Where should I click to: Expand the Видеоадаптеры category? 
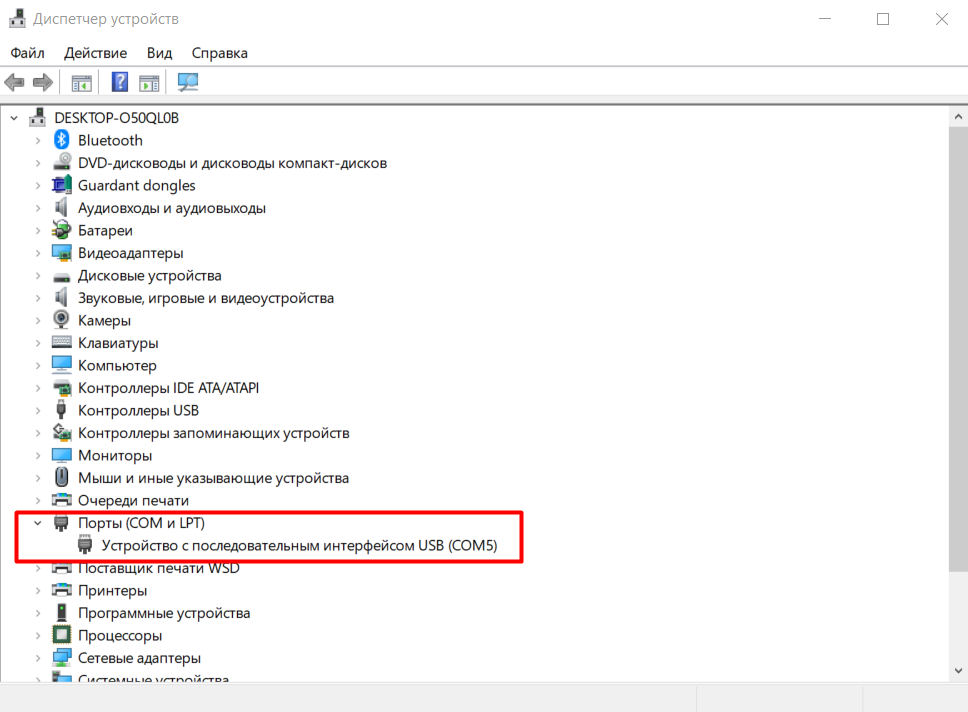coord(38,253)
